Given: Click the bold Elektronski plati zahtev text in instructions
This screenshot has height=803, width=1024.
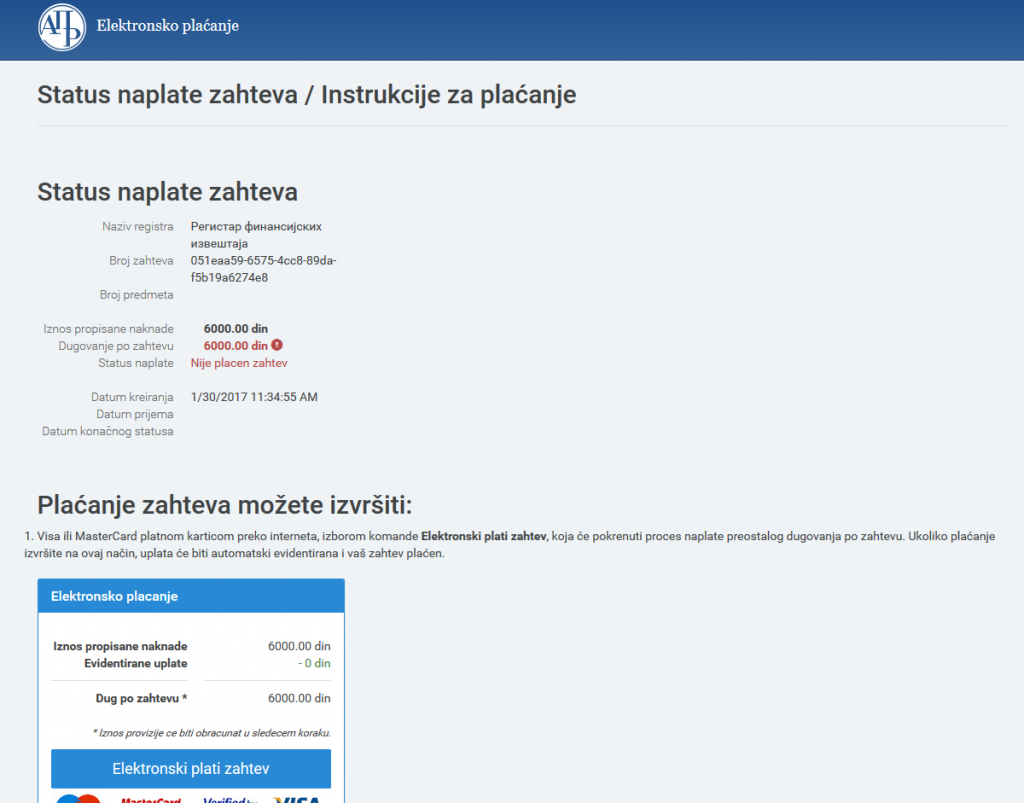Looking at the screenshot, I should tap(484, 537).
